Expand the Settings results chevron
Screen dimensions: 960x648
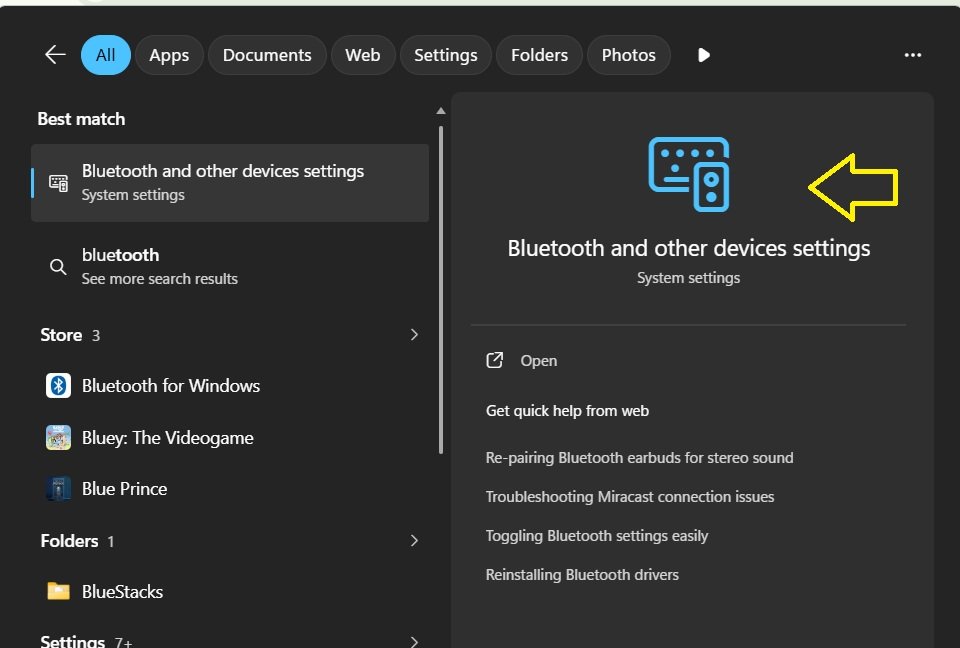[x=414, y=641]
